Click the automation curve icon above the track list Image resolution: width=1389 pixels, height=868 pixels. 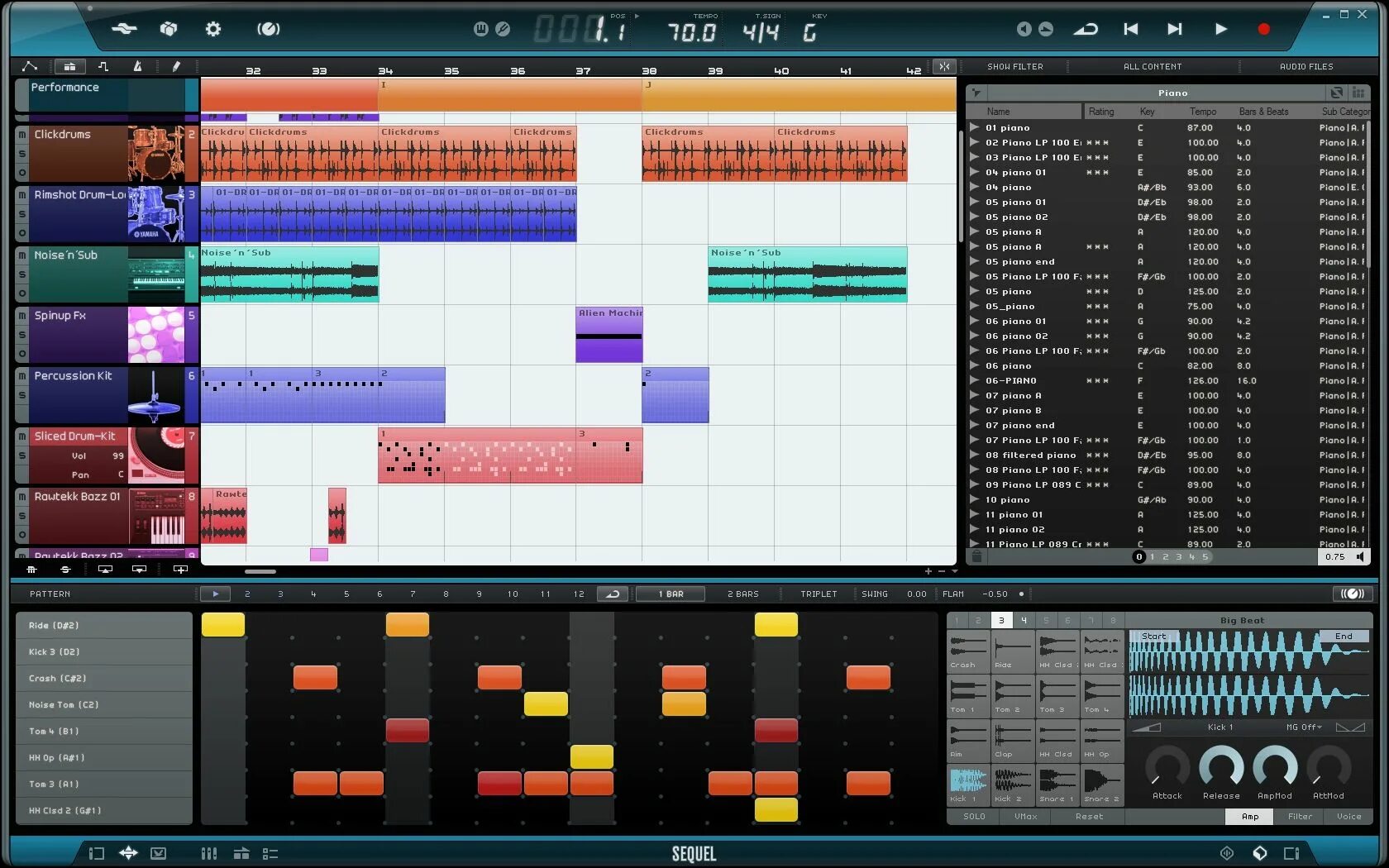(x=30, y=66)
